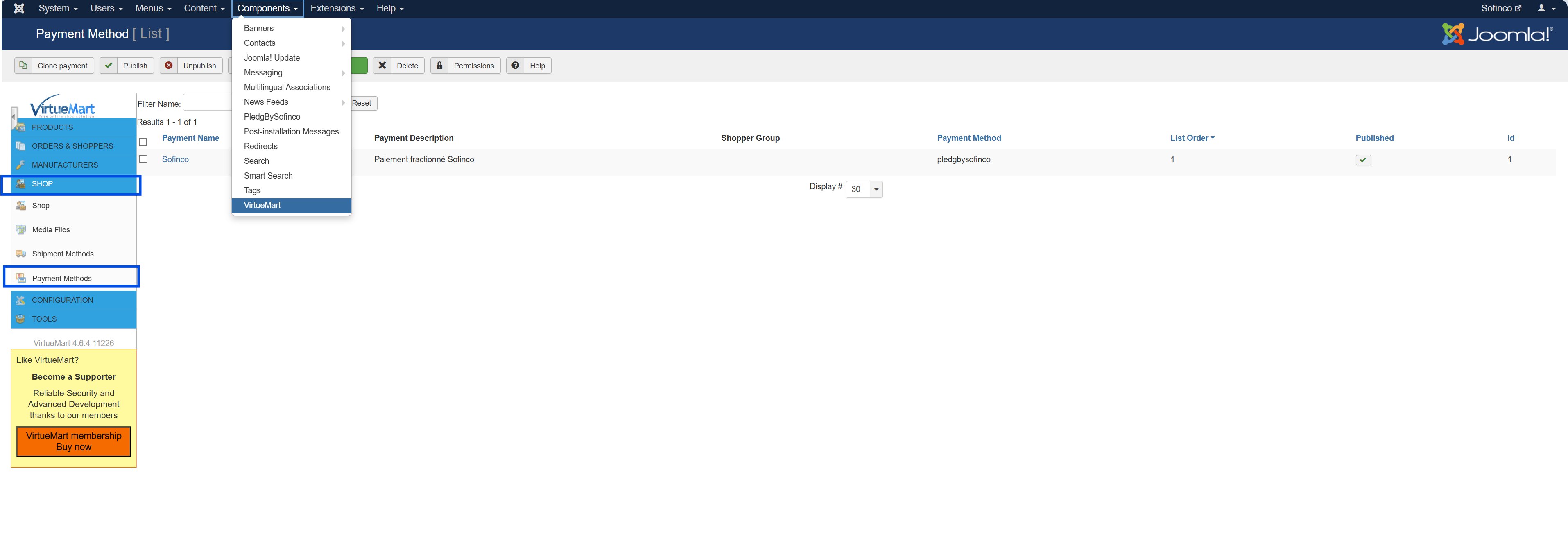Click the Media Files sidebar icon
This screenshot has width=1568, height=548.
(21, 229)
